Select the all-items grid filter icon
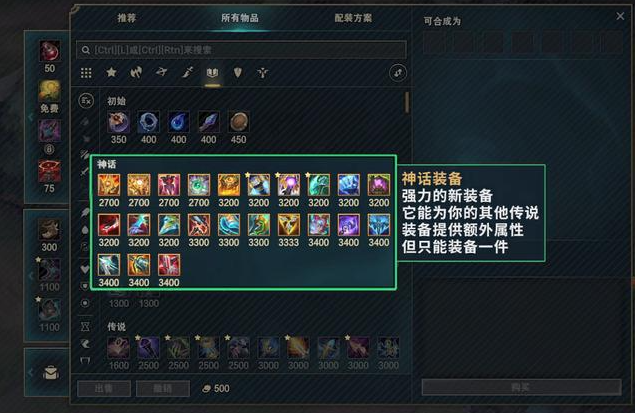The width and height of the screenshot is (635, 413). point(86,73)
